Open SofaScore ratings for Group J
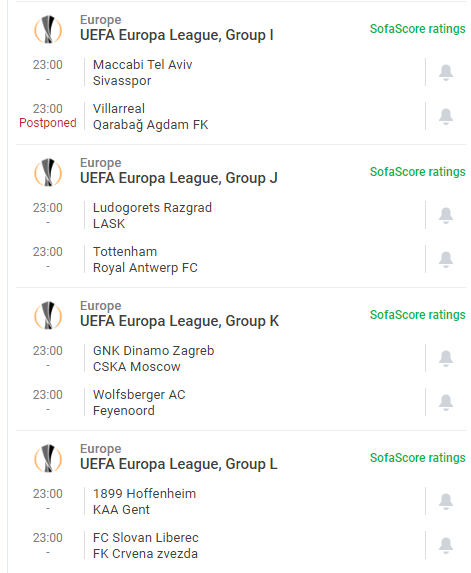 click(418, 171)
